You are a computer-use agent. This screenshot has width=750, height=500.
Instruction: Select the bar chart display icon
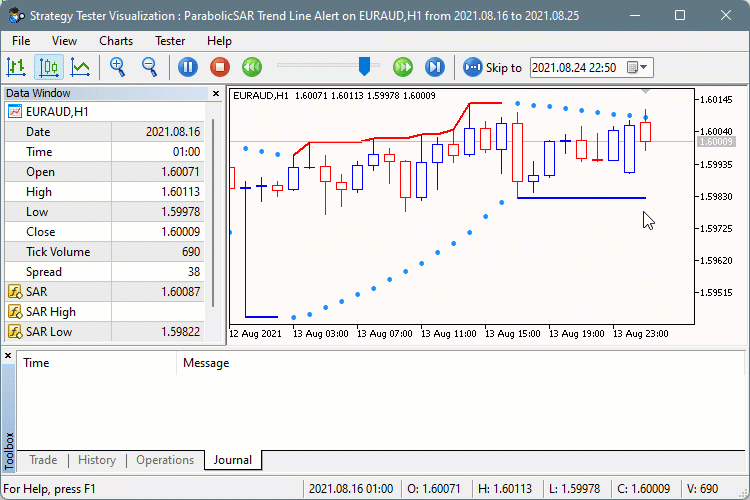pyautogui.click(x=16, y=67)
